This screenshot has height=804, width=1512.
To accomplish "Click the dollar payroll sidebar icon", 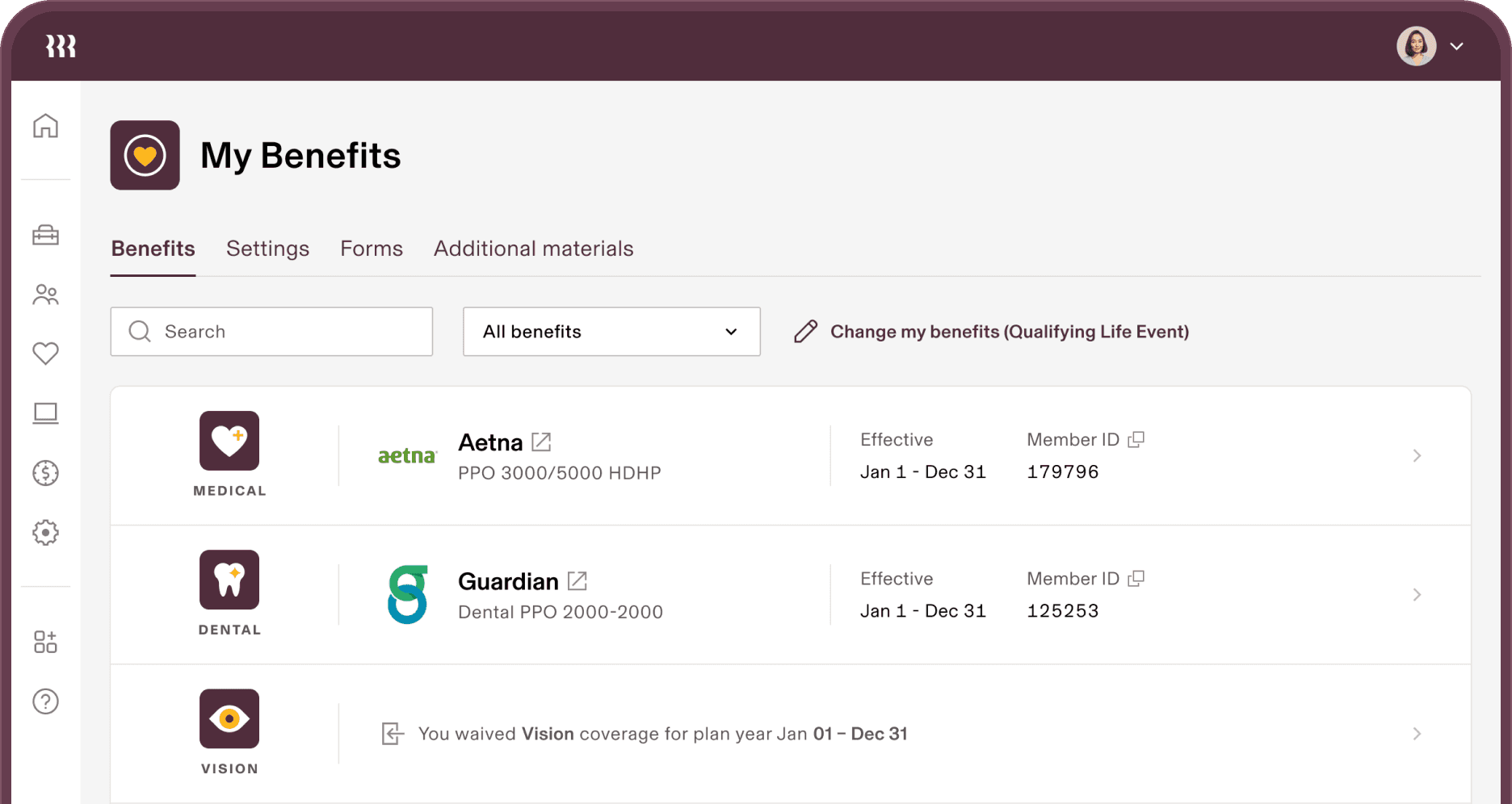I will pos(45,473).
